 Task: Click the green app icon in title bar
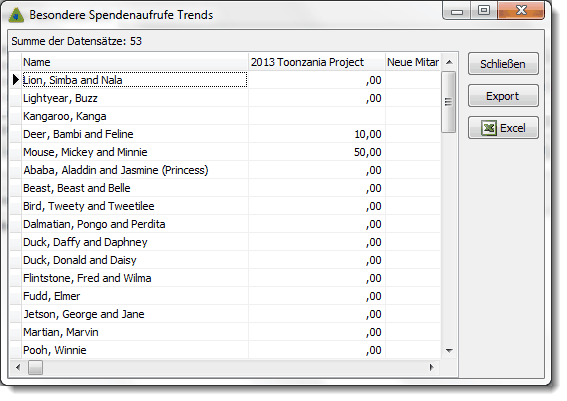(x=16, y=15)
